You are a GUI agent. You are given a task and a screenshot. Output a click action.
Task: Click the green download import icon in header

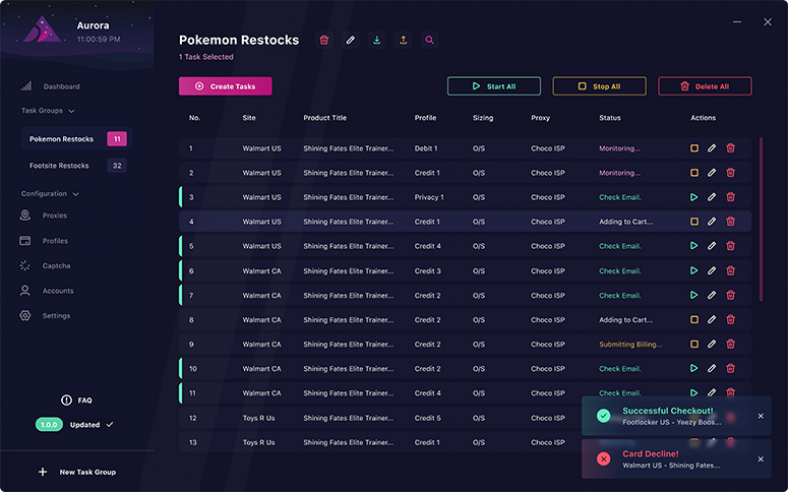[x=376, y=40]
